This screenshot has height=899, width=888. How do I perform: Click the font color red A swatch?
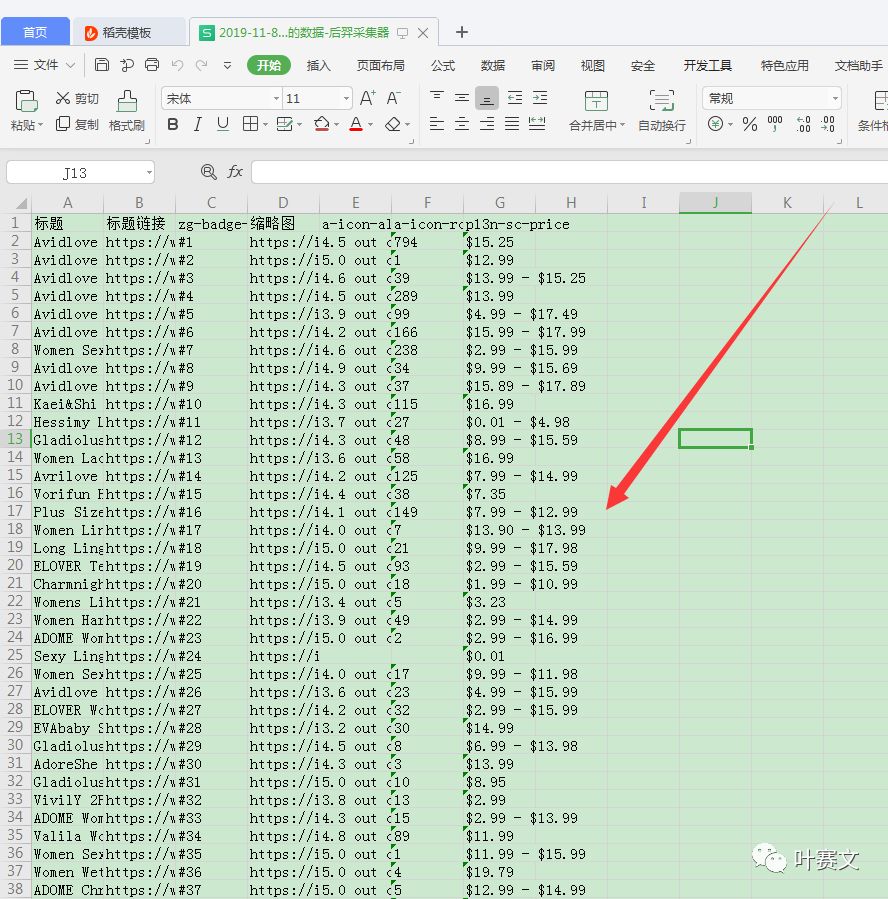coord(355,124)
